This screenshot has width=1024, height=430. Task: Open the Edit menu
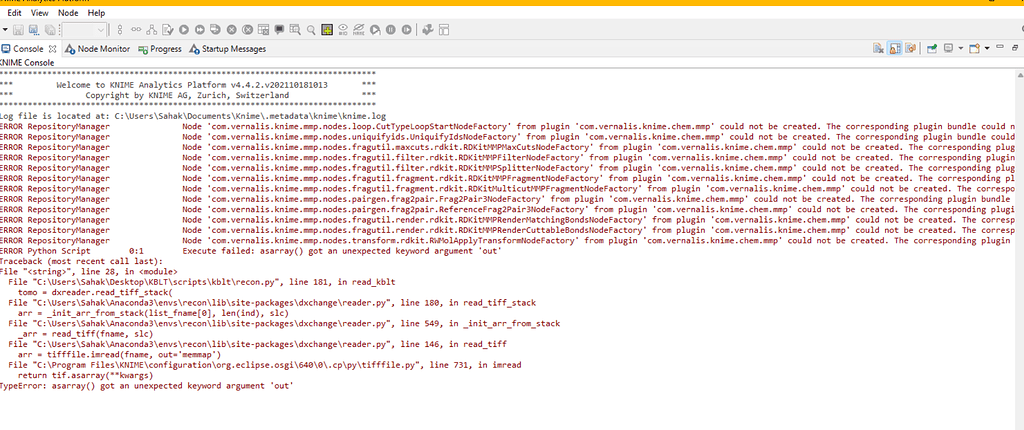click(15, 13)
